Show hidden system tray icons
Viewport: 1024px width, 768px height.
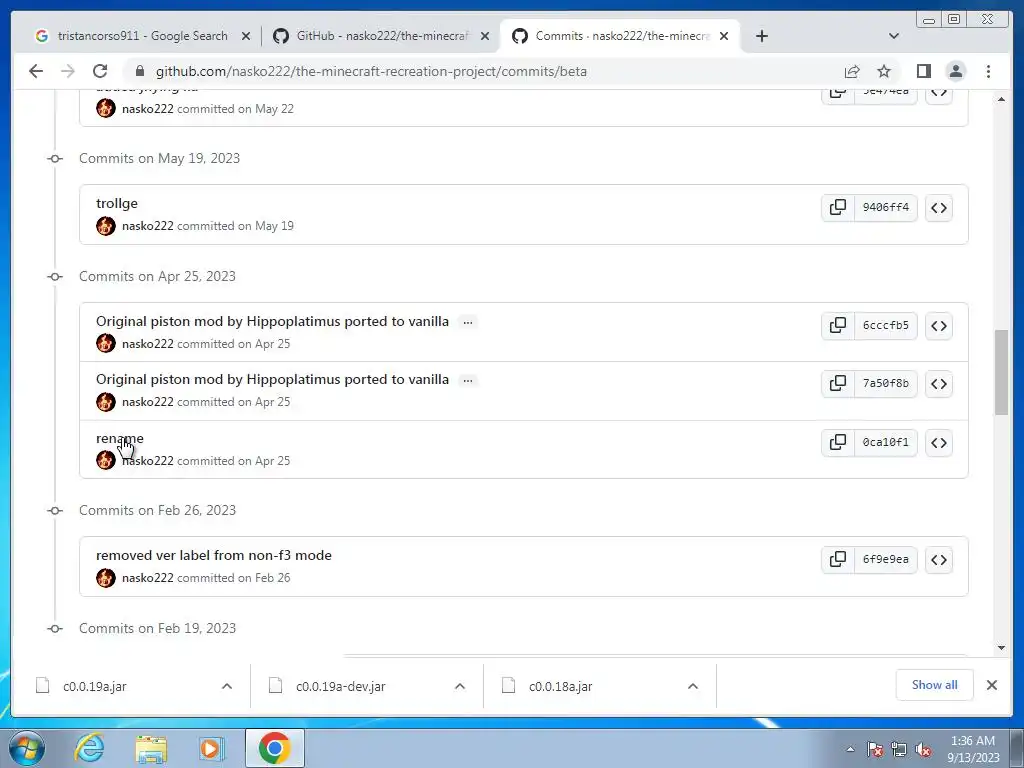(850, 749)
